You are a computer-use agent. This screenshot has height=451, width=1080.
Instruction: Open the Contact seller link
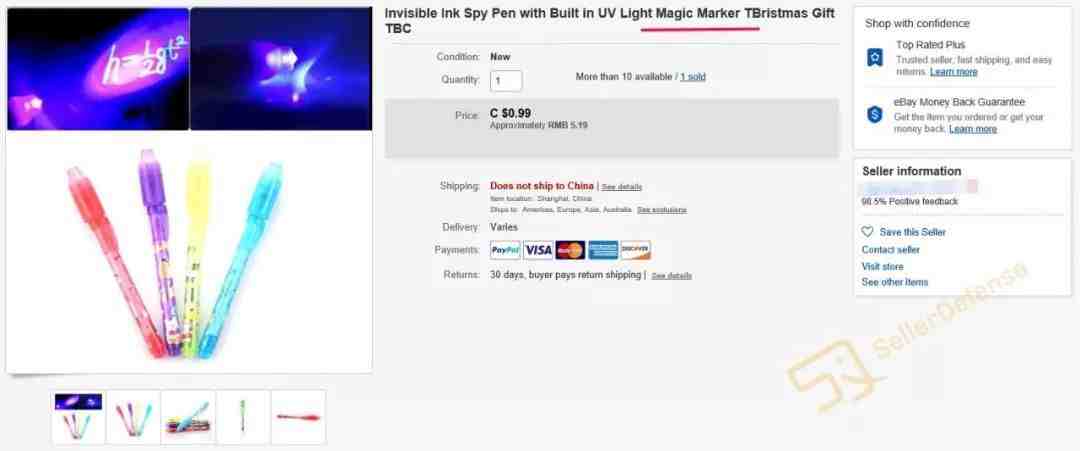[x=891, y=250]
